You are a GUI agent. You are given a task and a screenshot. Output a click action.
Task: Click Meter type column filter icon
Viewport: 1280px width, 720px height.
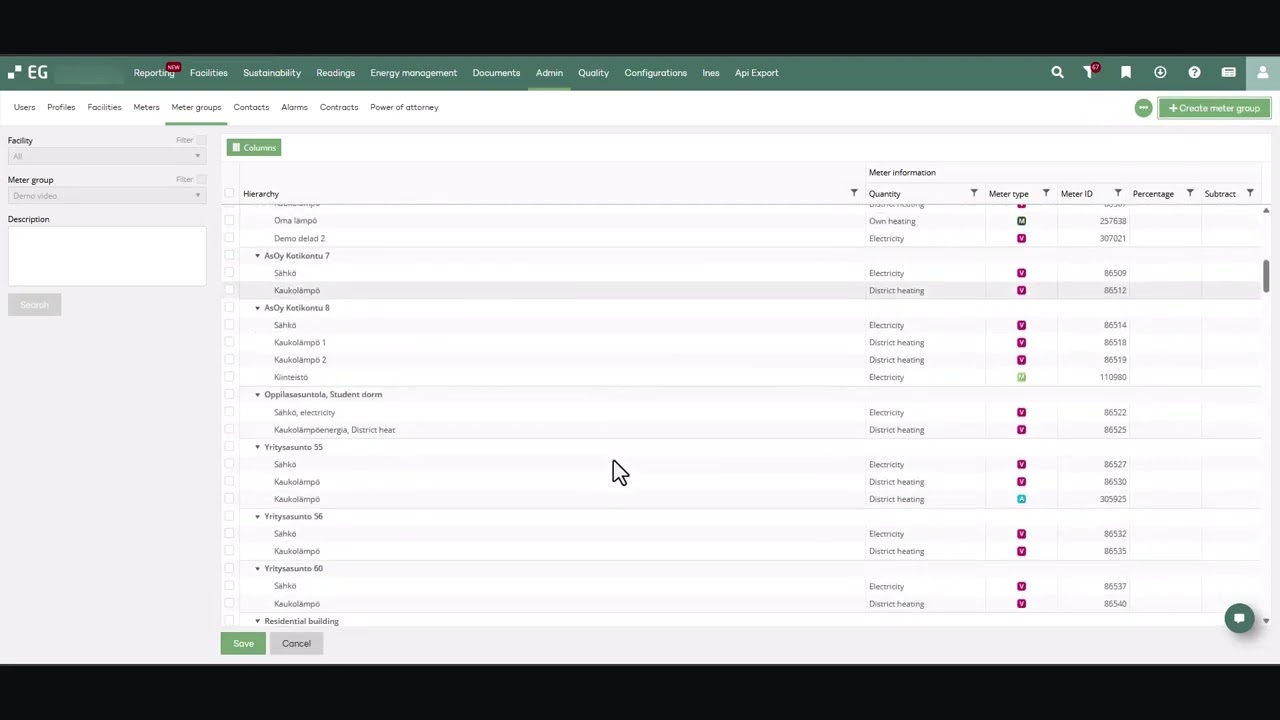[x=1046, y=193]
